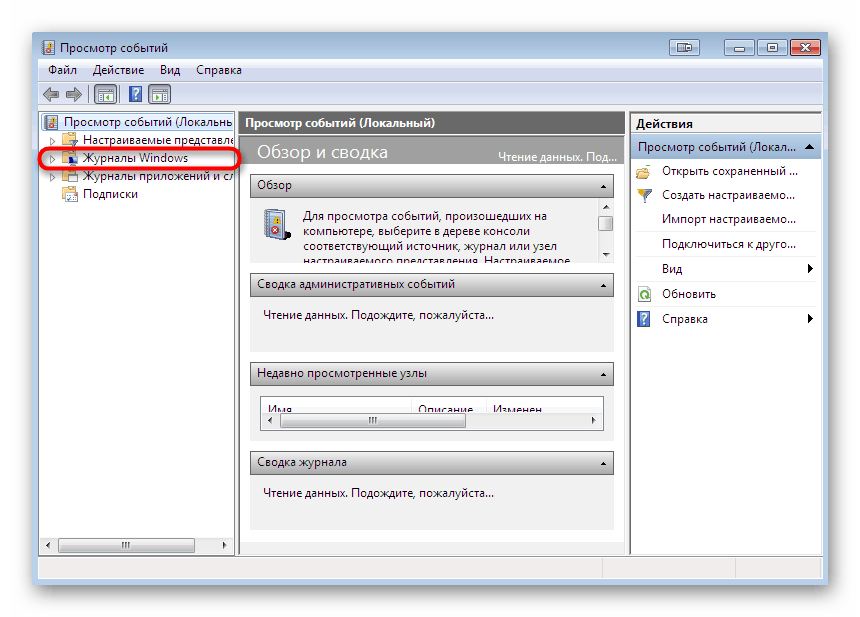Select Подключиться к другому компьютеру action

pos(726,244)
